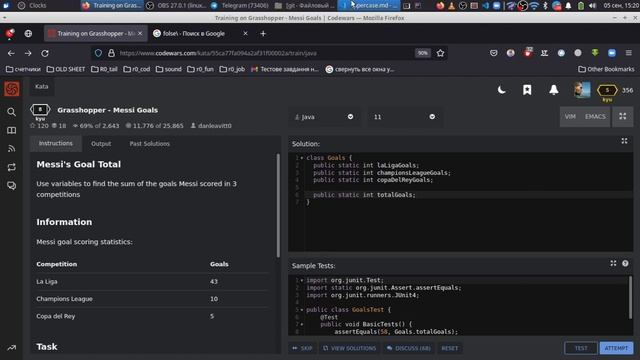Open the Pocket save icon
The height and width of the screenshot is (360, 640).
[493, 53]
